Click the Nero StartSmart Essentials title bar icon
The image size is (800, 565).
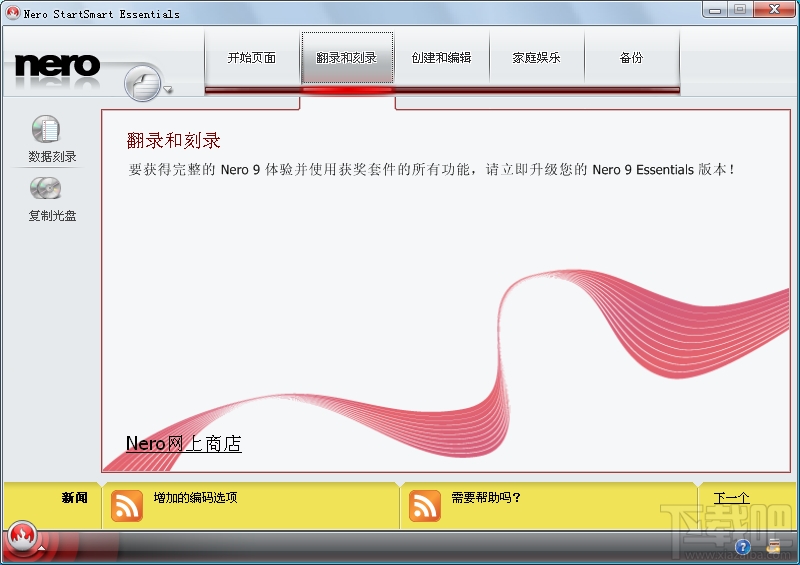pyautogui.click(x=13, y=13)
